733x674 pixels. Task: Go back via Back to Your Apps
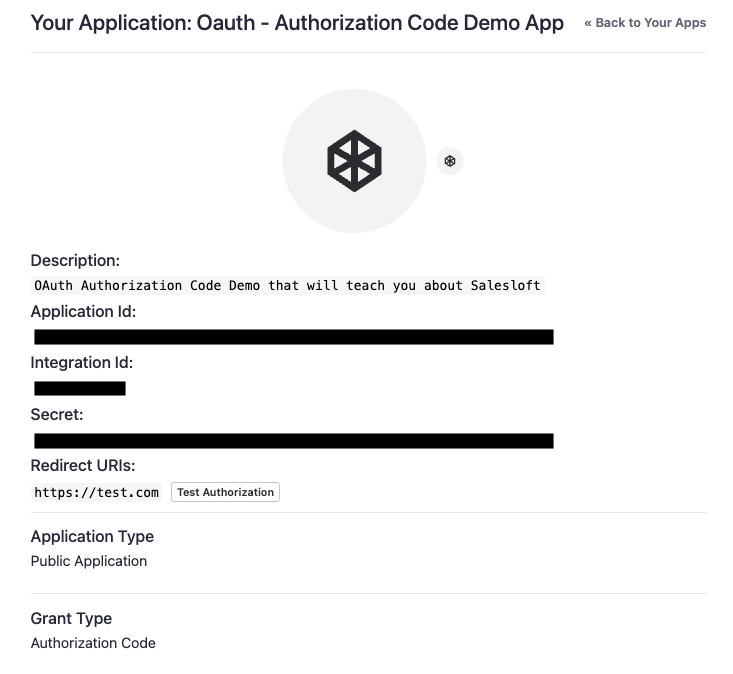coord(645,23)
